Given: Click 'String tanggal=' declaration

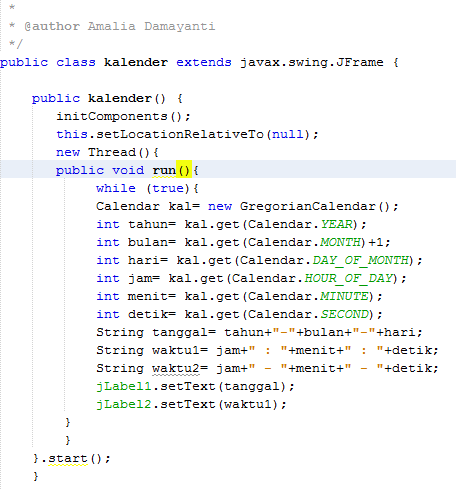Looking at the screenshot, I should point(156,333).
